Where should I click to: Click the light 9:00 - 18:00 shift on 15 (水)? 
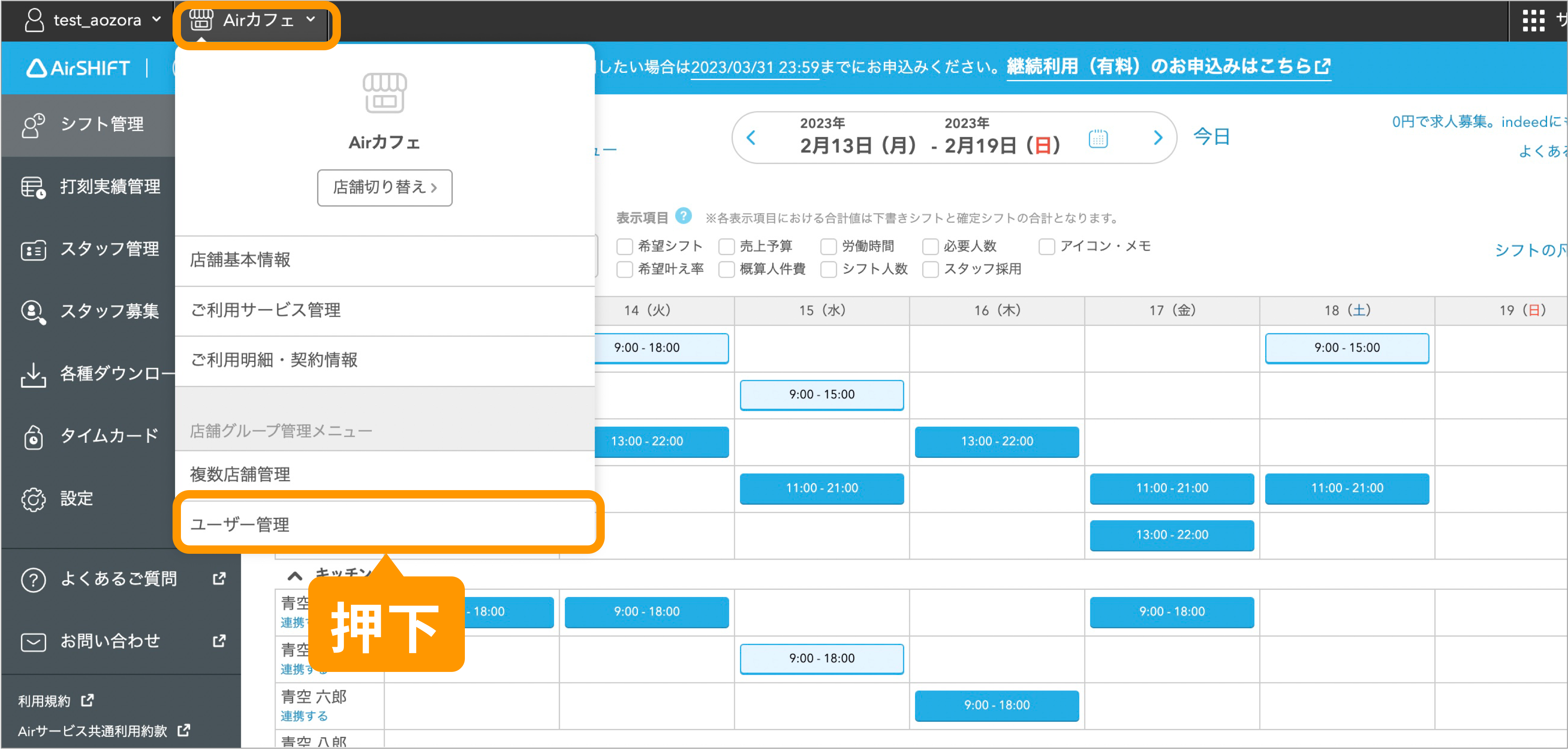[x=822, y=659]
